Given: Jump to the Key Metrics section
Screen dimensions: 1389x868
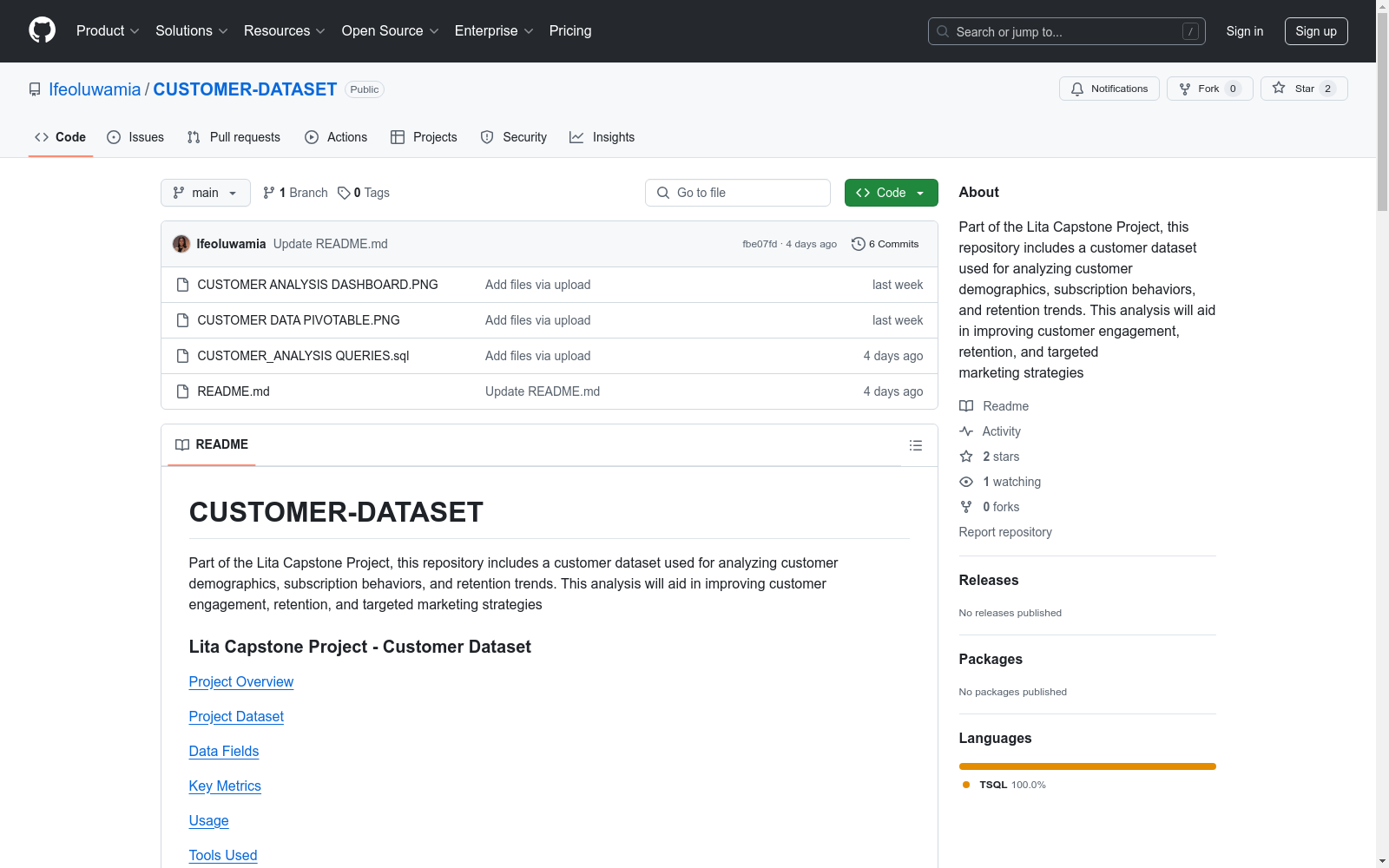Looking at the screenshot, I should 225,786.
